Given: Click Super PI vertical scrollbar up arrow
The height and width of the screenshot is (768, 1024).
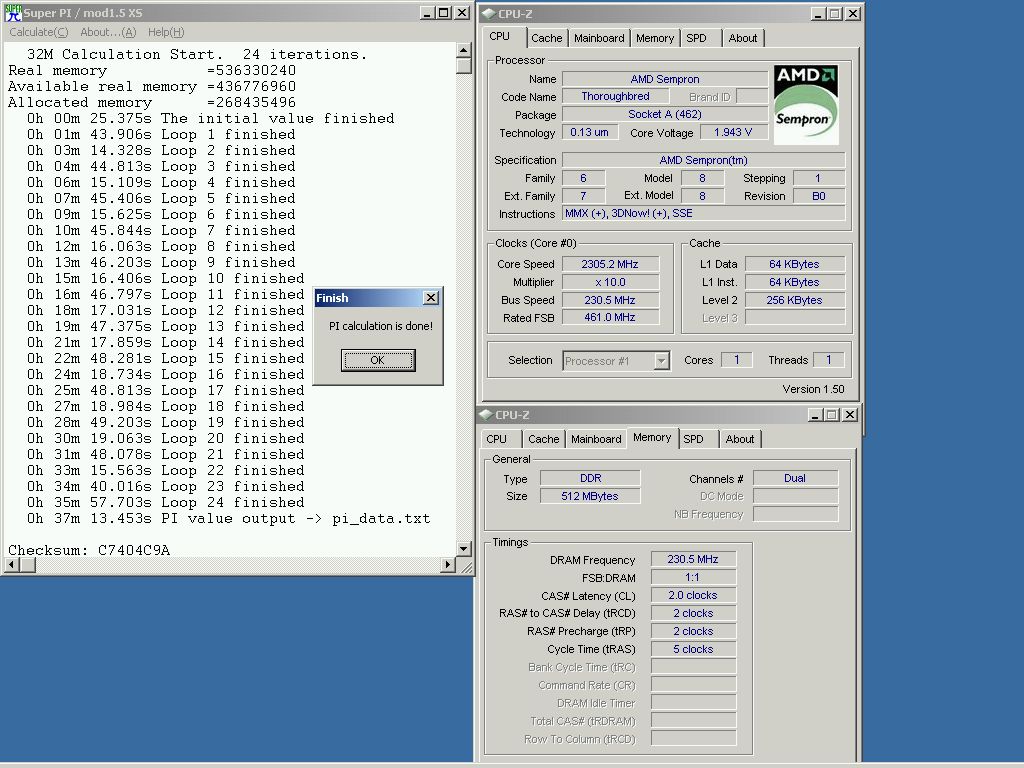Looking at the screenshot, I should tap(464, 50).
